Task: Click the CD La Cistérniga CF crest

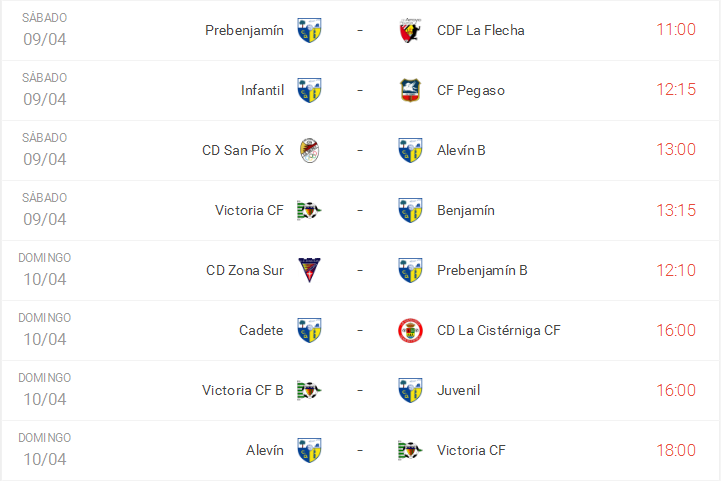Action: click(410, 330)
